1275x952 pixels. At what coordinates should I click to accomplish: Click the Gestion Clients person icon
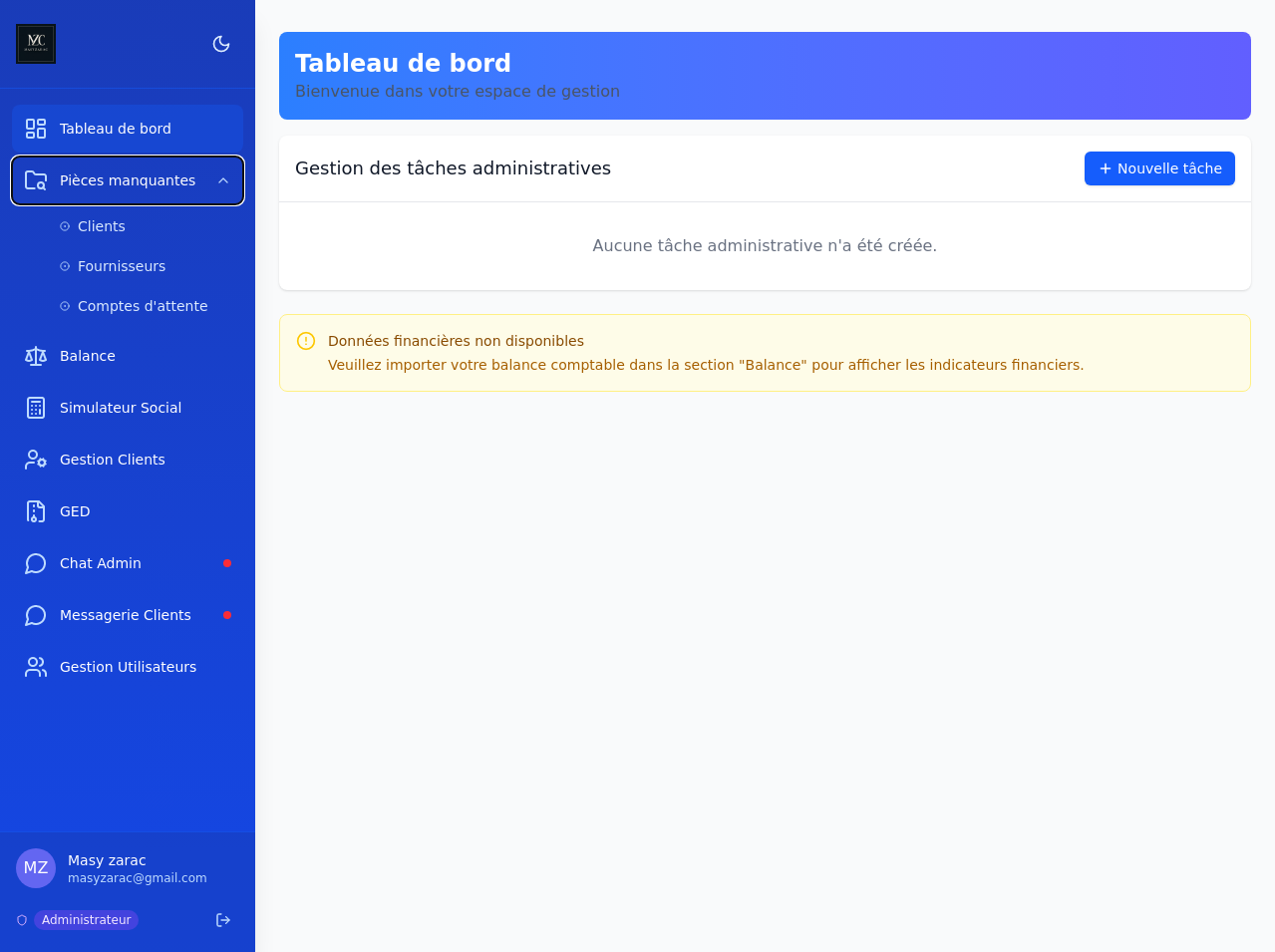click(x=35, y=460)
